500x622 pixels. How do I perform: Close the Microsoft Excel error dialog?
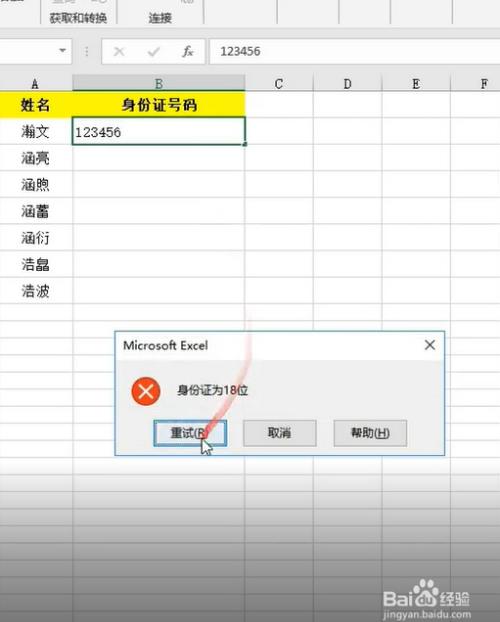[x=430, y=345]
